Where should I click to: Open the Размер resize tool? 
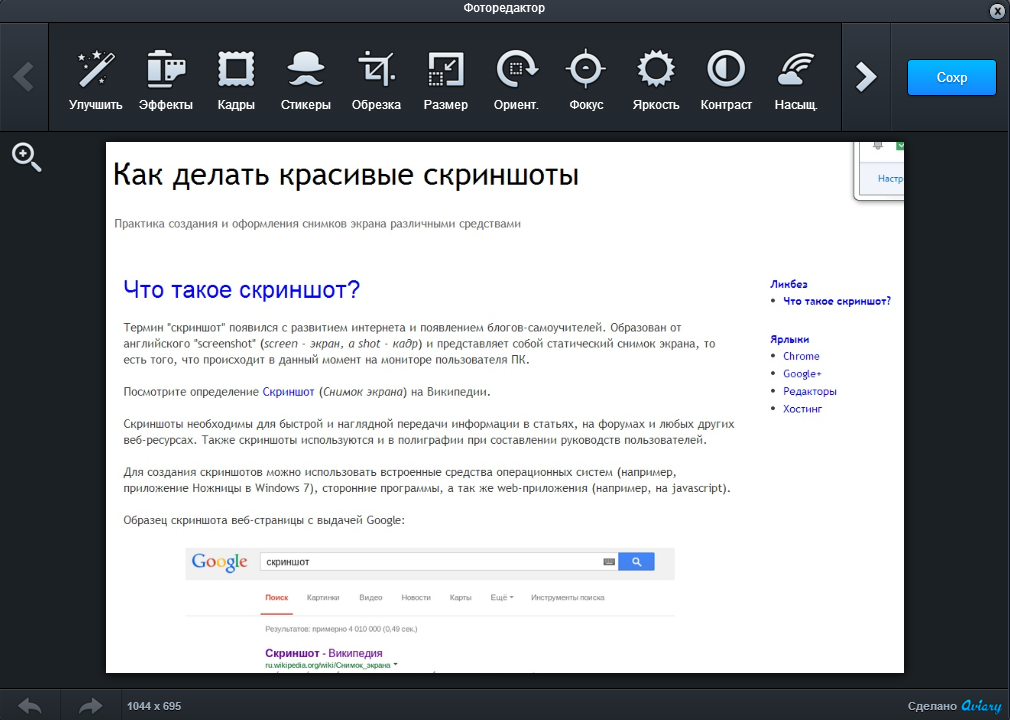(x=446, y=80)
